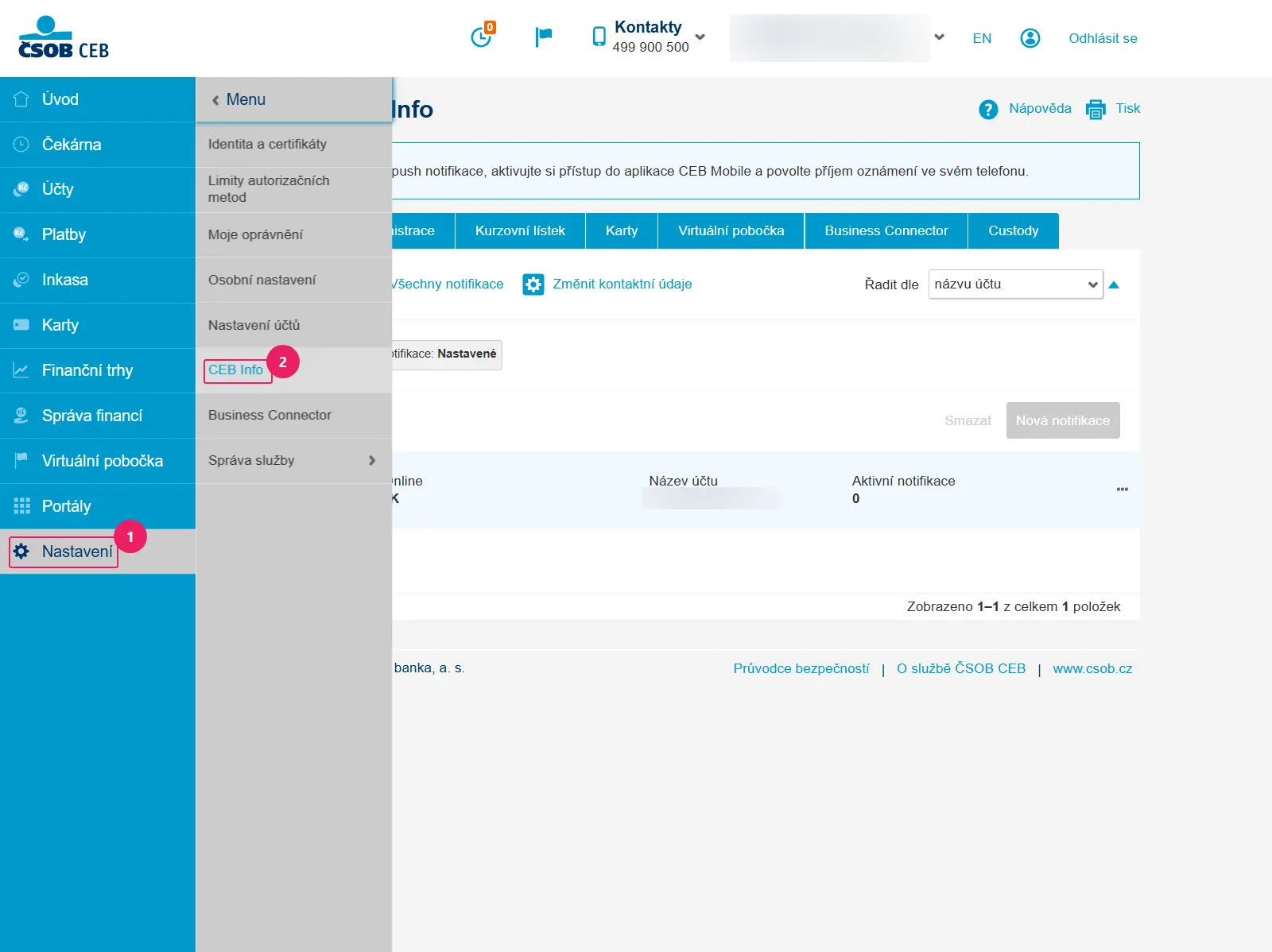Expand the blurred company selector dropdown

(x=939, y=37)
